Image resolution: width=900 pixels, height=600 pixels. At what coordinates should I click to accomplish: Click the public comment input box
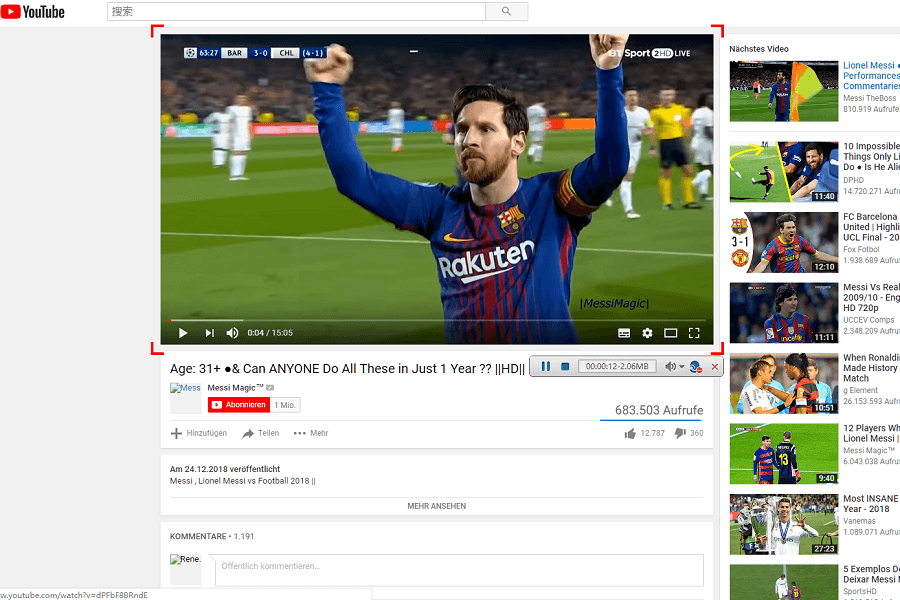click(459, 570)
